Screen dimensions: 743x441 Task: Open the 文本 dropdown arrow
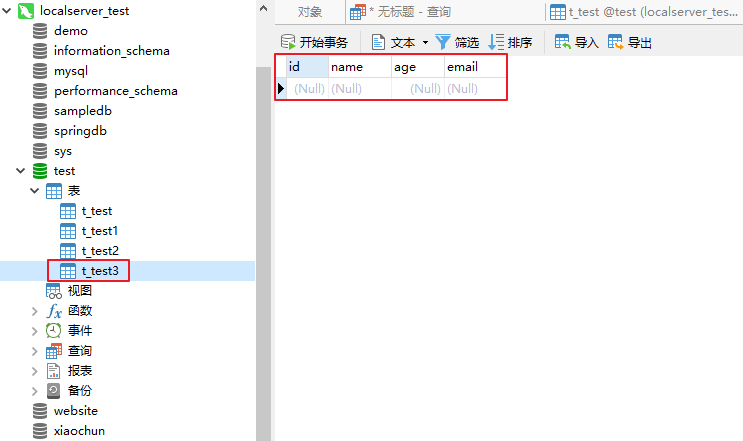(425, 43)
